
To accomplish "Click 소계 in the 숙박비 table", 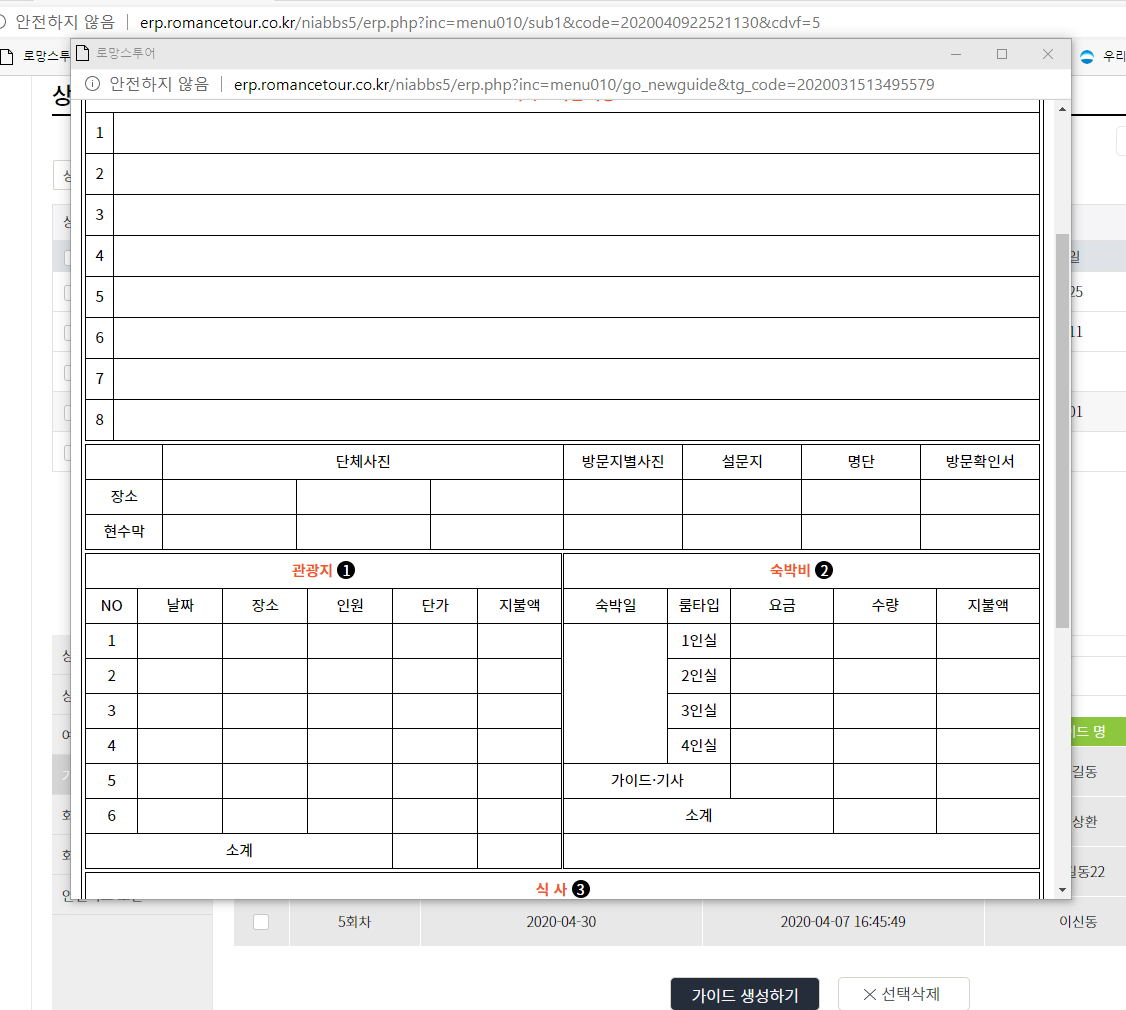I will [699, 816].
